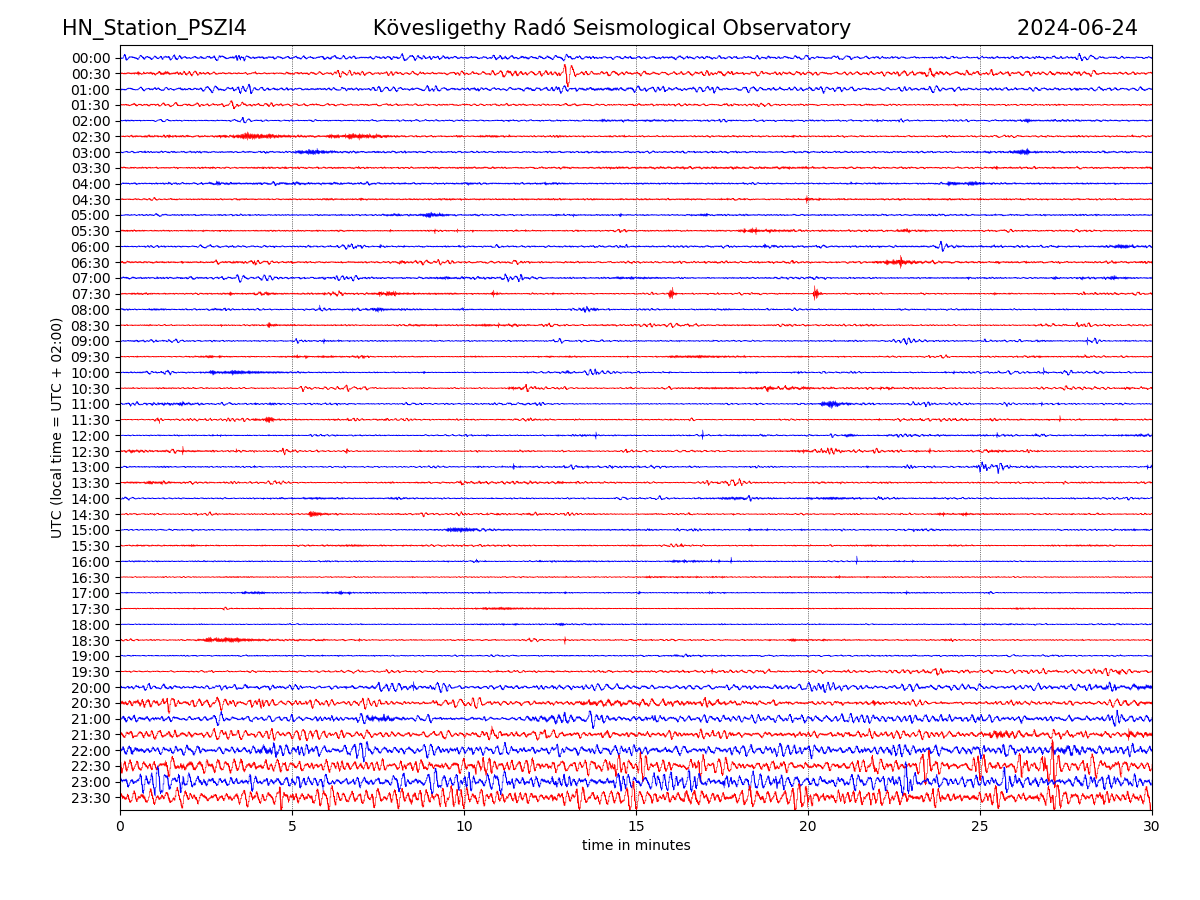Click the "time in minutes" axis label
The height and width of the screenshot is (900, 1200).
point(636,846)
